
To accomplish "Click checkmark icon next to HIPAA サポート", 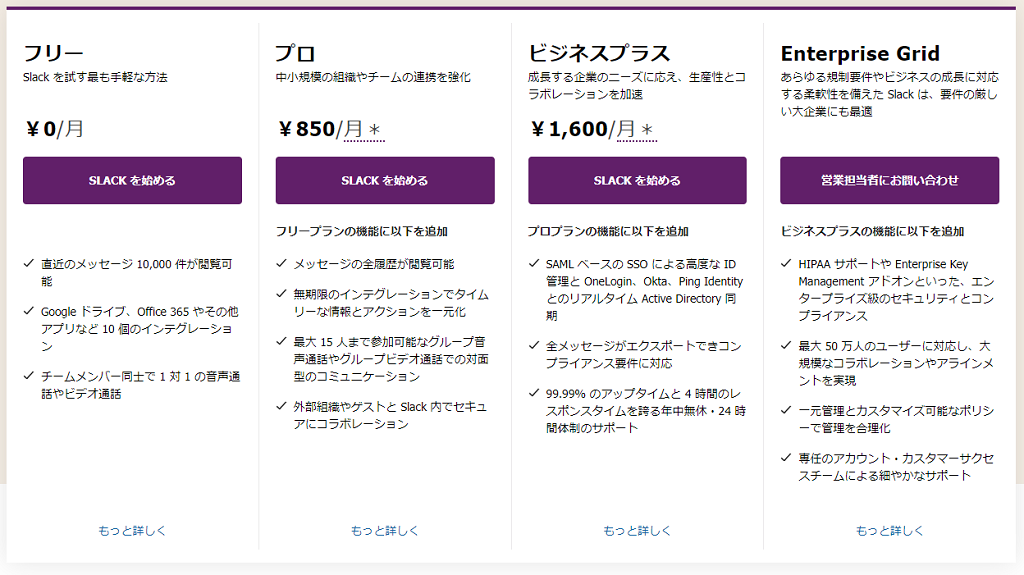I will pos(785,265).
